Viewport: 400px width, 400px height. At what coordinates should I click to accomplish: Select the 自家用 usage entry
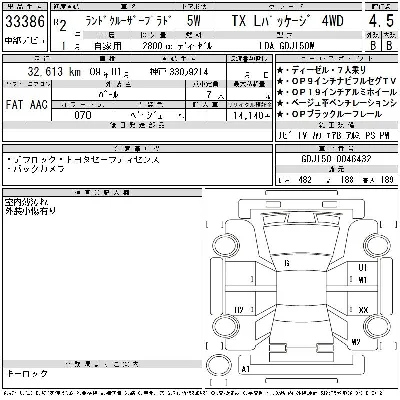tap(108, 46)
